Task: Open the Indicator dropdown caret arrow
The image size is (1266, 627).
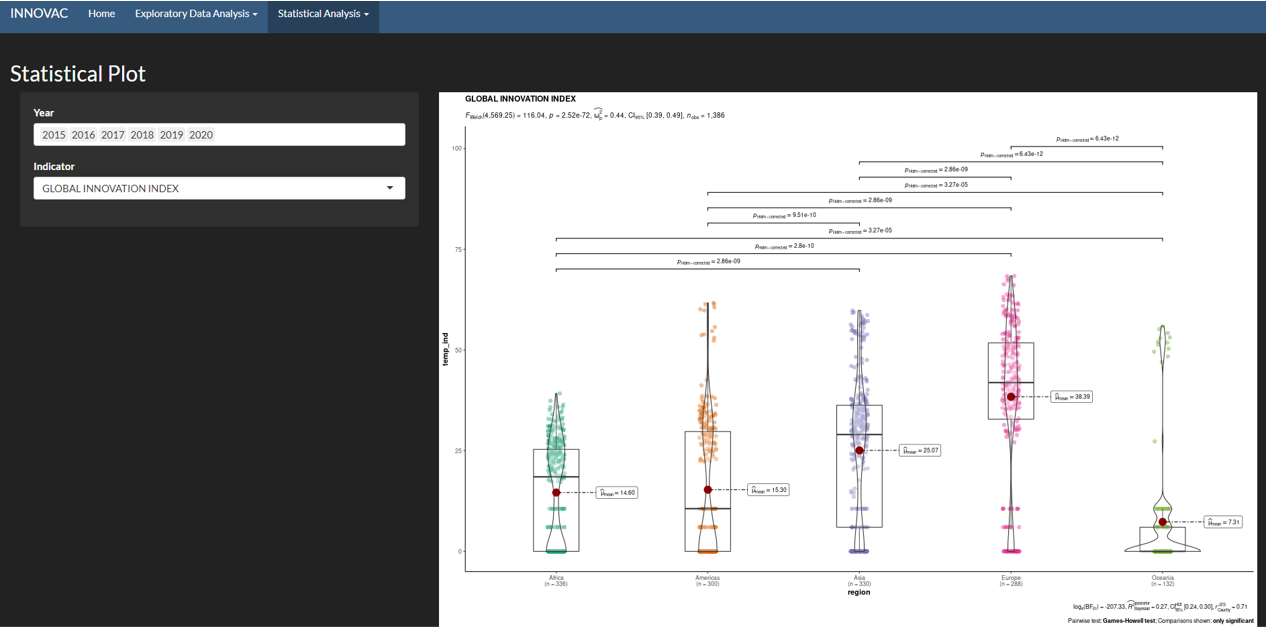Action: (x=390, y=188)
